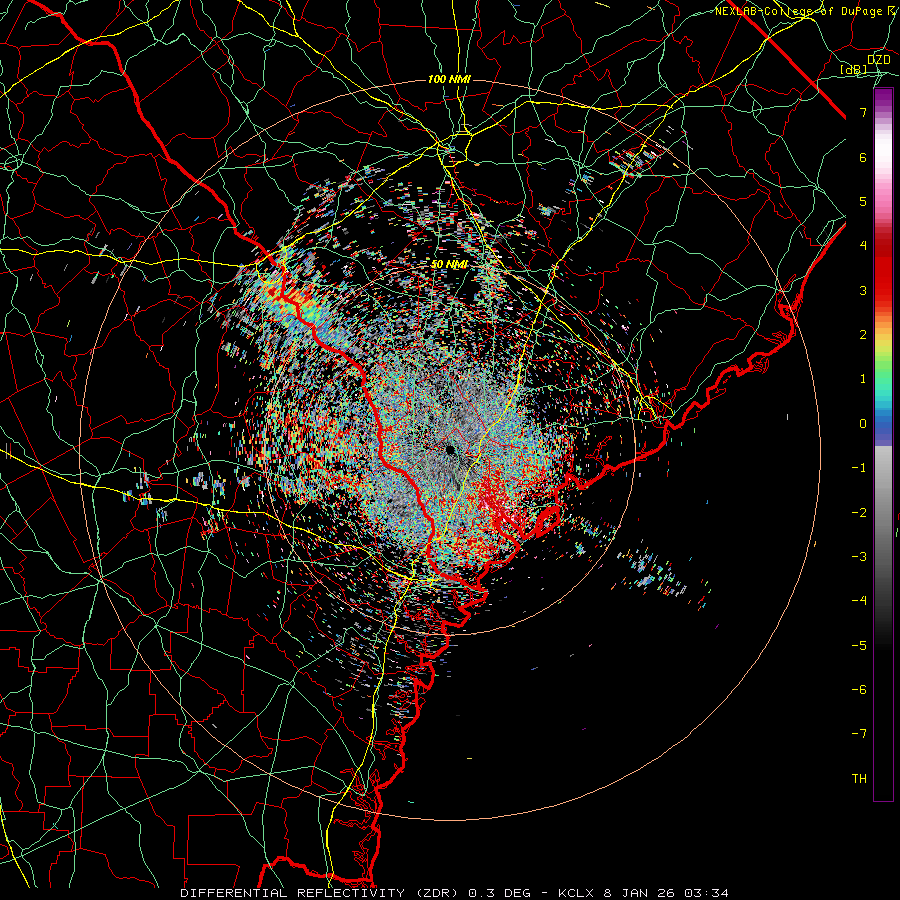Image resolution: width=900 pixels, height=900 pixels.
Task: Click the 100 NMI range ring label
Action: [449, 79]
